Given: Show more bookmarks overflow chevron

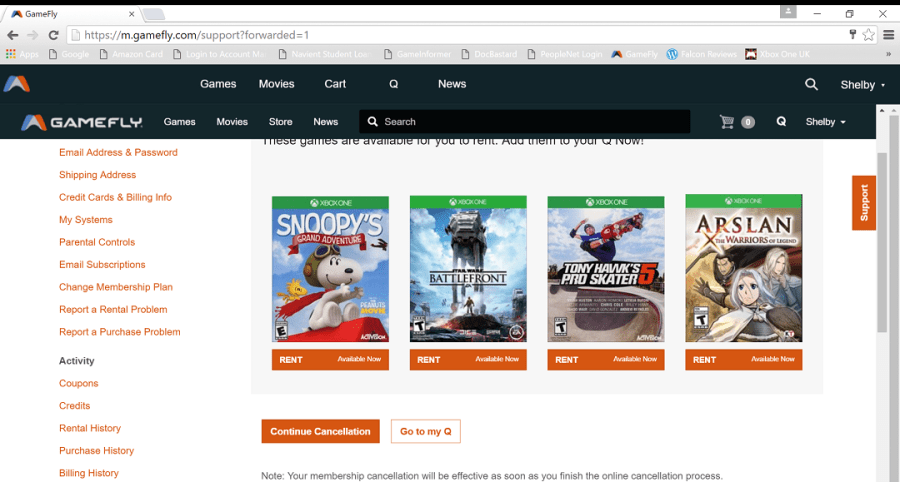Looking at the screenshot, I should coord(889,54).
